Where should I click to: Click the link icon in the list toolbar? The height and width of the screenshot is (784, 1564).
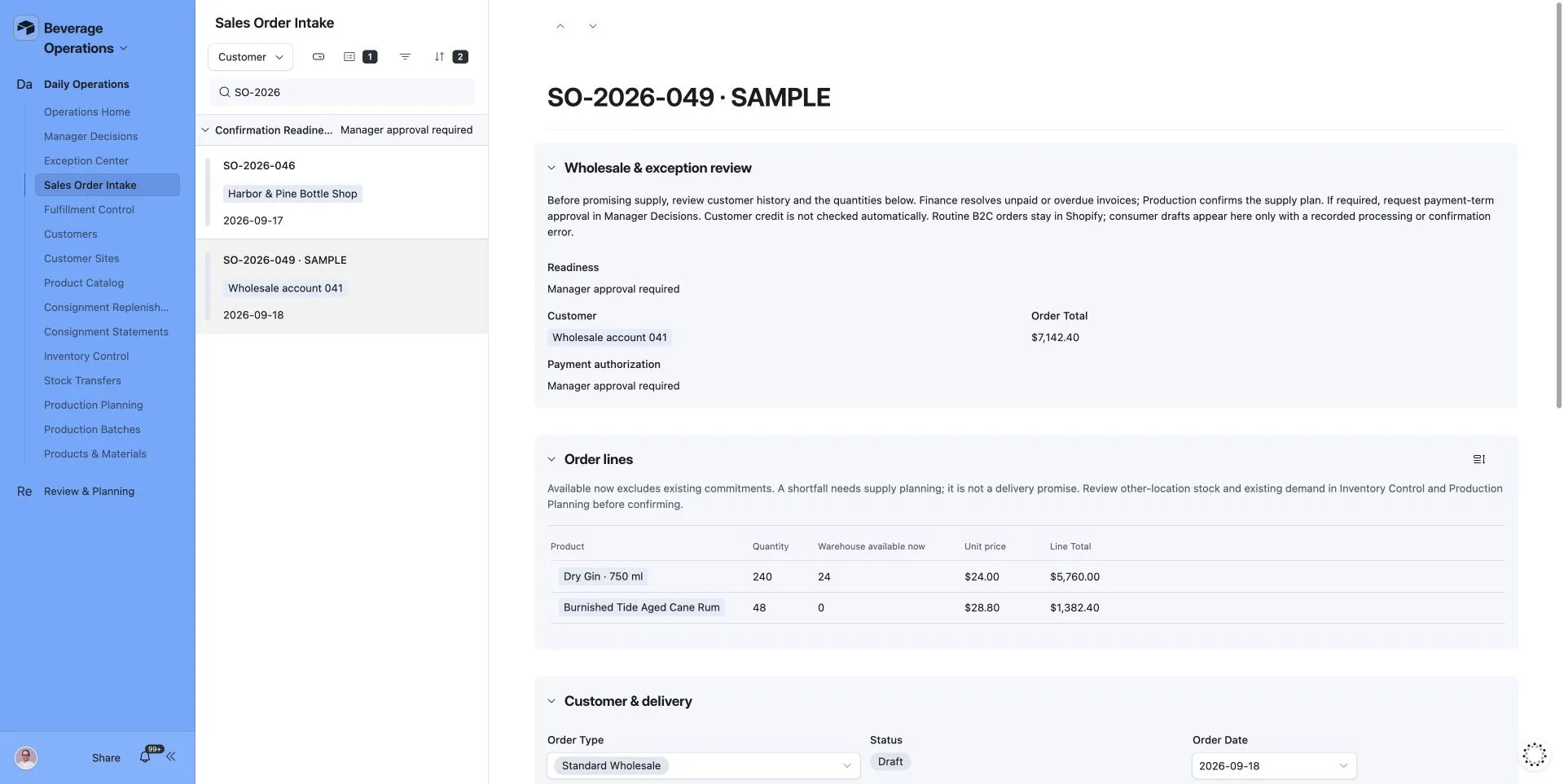point(319,57)
